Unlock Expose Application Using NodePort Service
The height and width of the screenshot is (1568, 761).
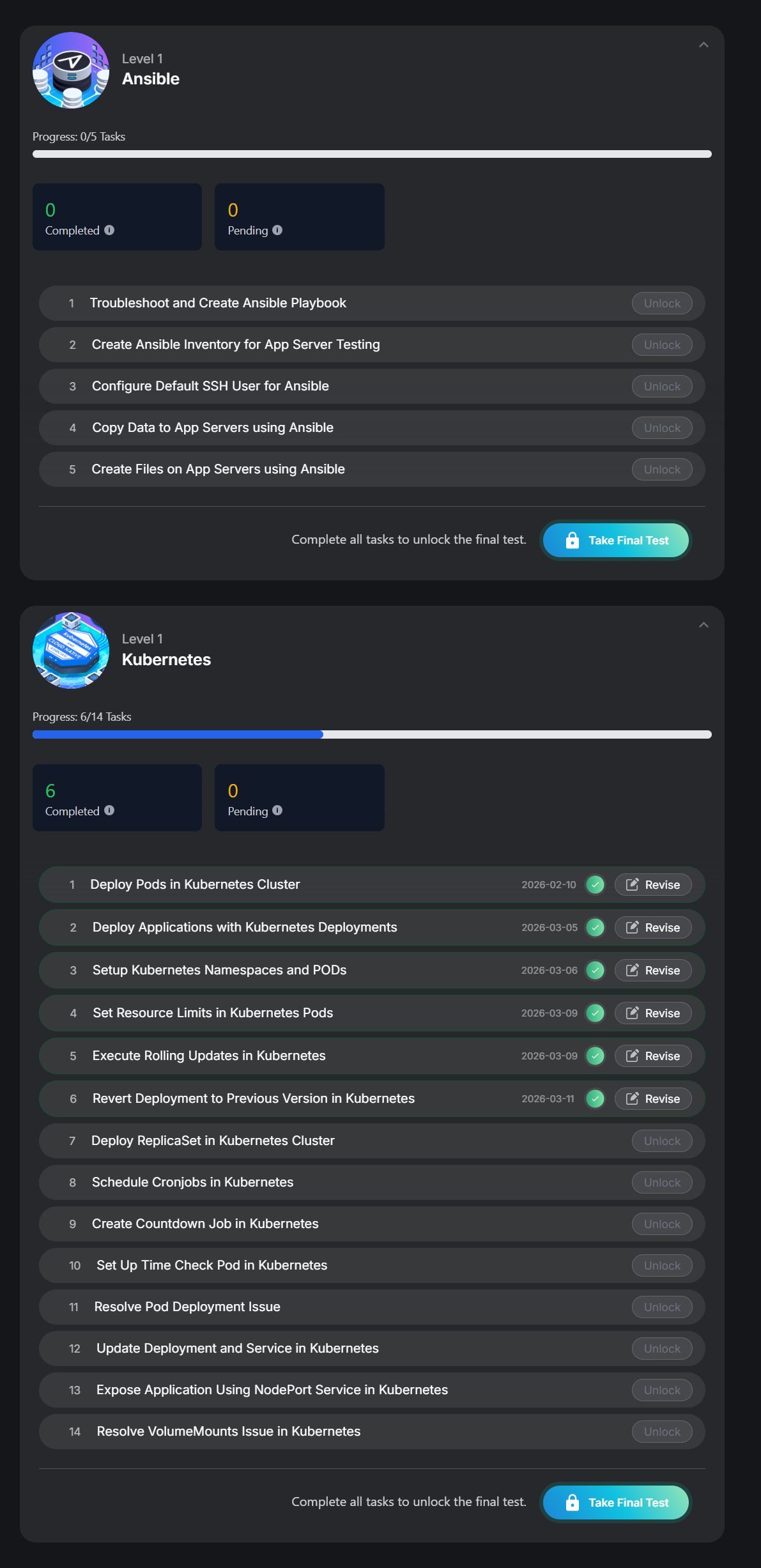(x=662, y=1390)
